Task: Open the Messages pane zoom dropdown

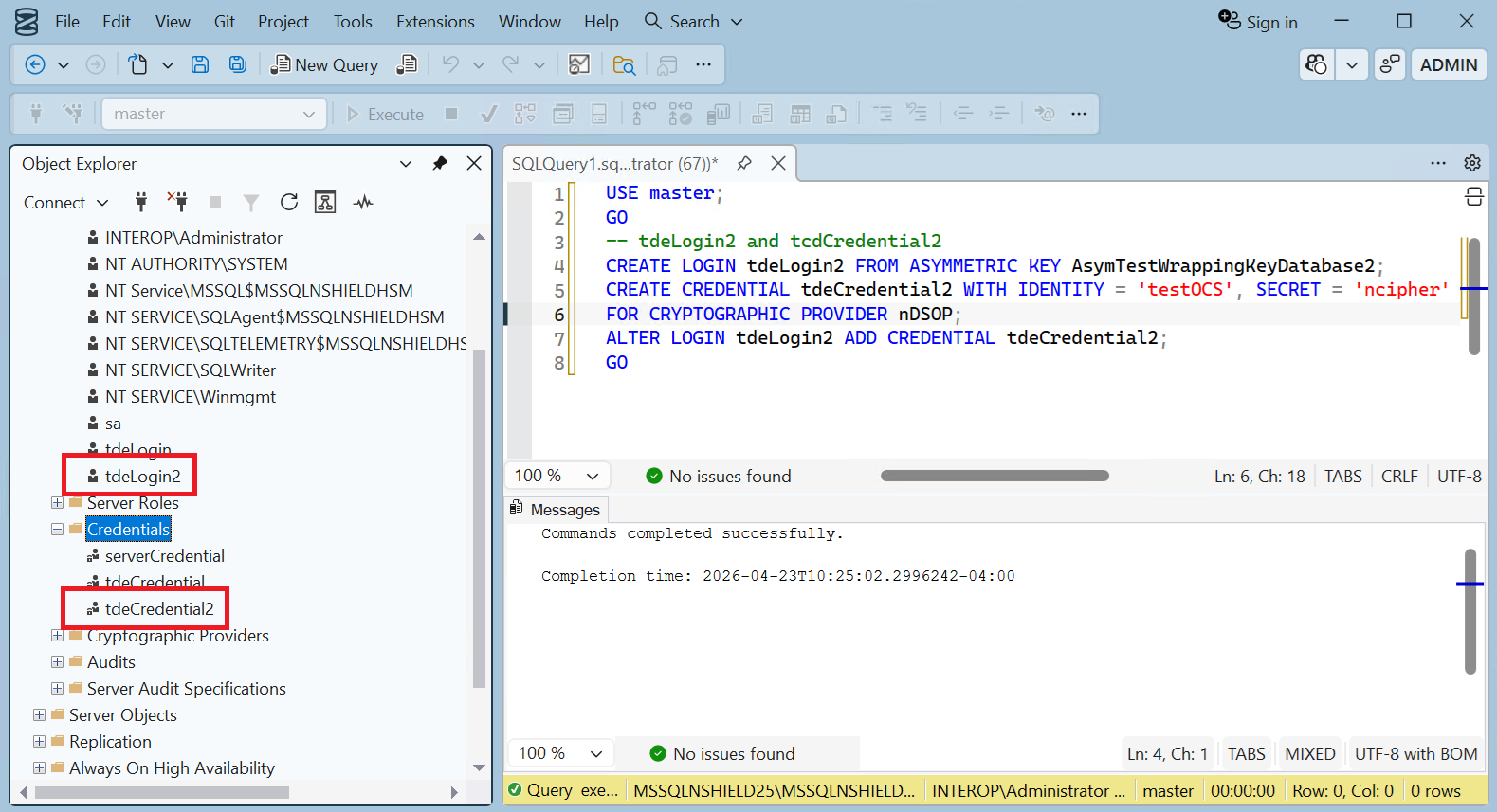Action: tap(561, 753)
